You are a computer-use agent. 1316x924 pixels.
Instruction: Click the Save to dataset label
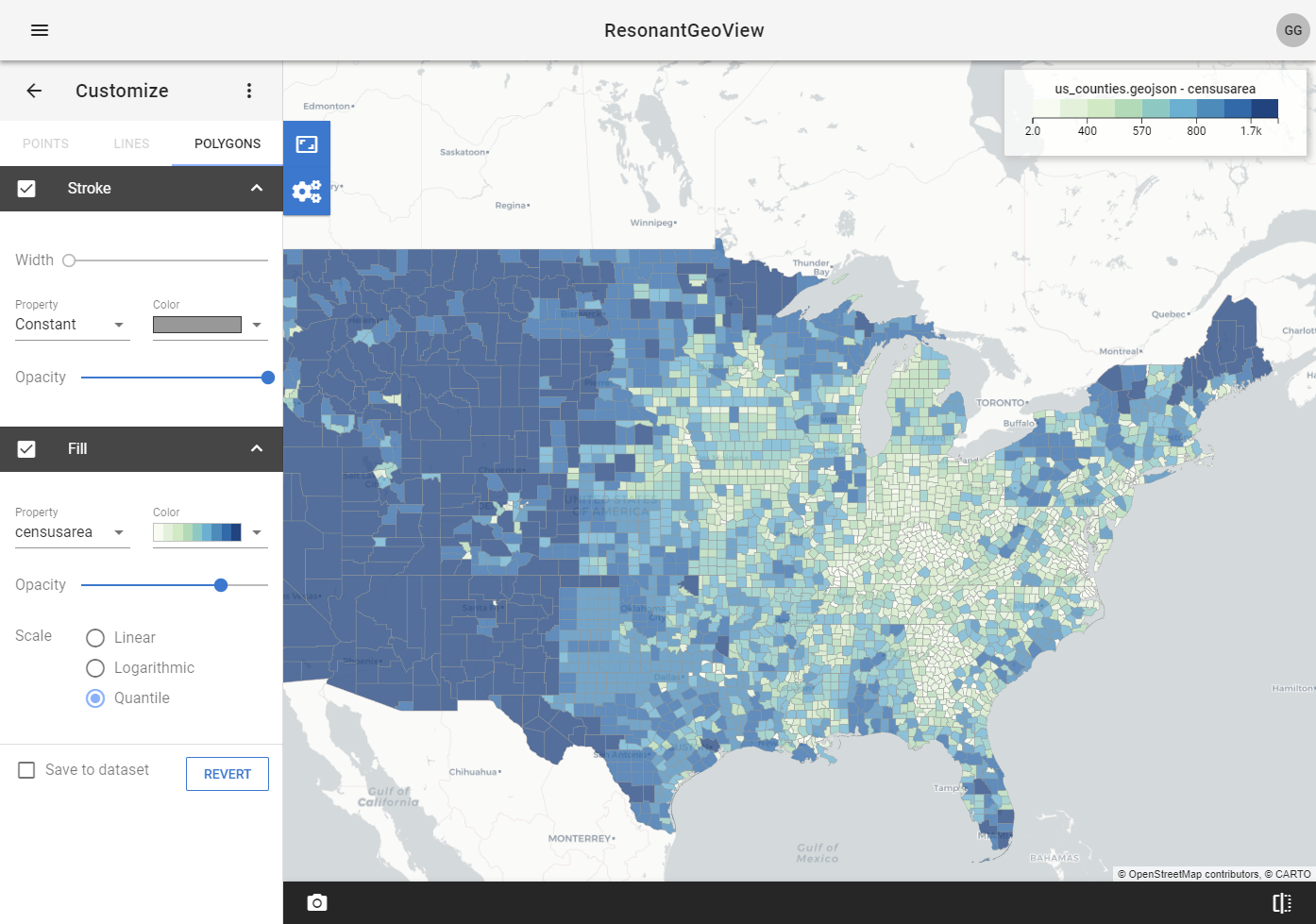pos(97,770)
